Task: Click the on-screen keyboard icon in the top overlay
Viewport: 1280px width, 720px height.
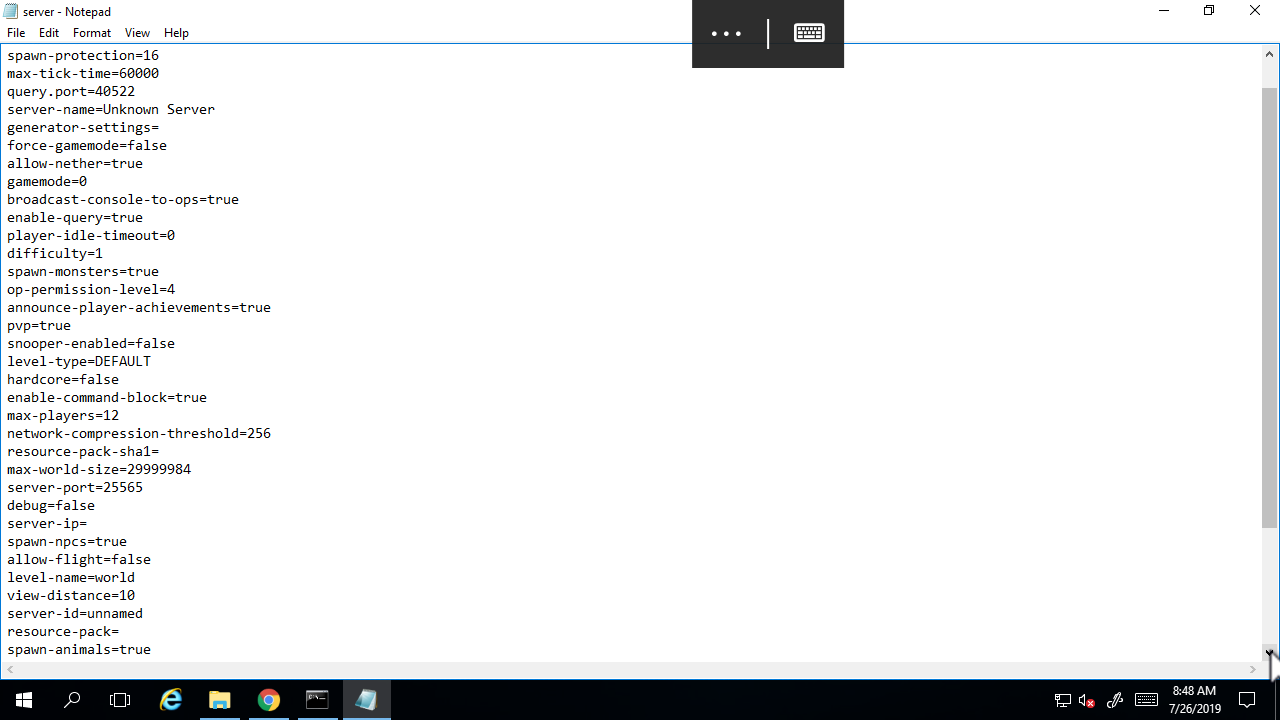Action: 809,33
